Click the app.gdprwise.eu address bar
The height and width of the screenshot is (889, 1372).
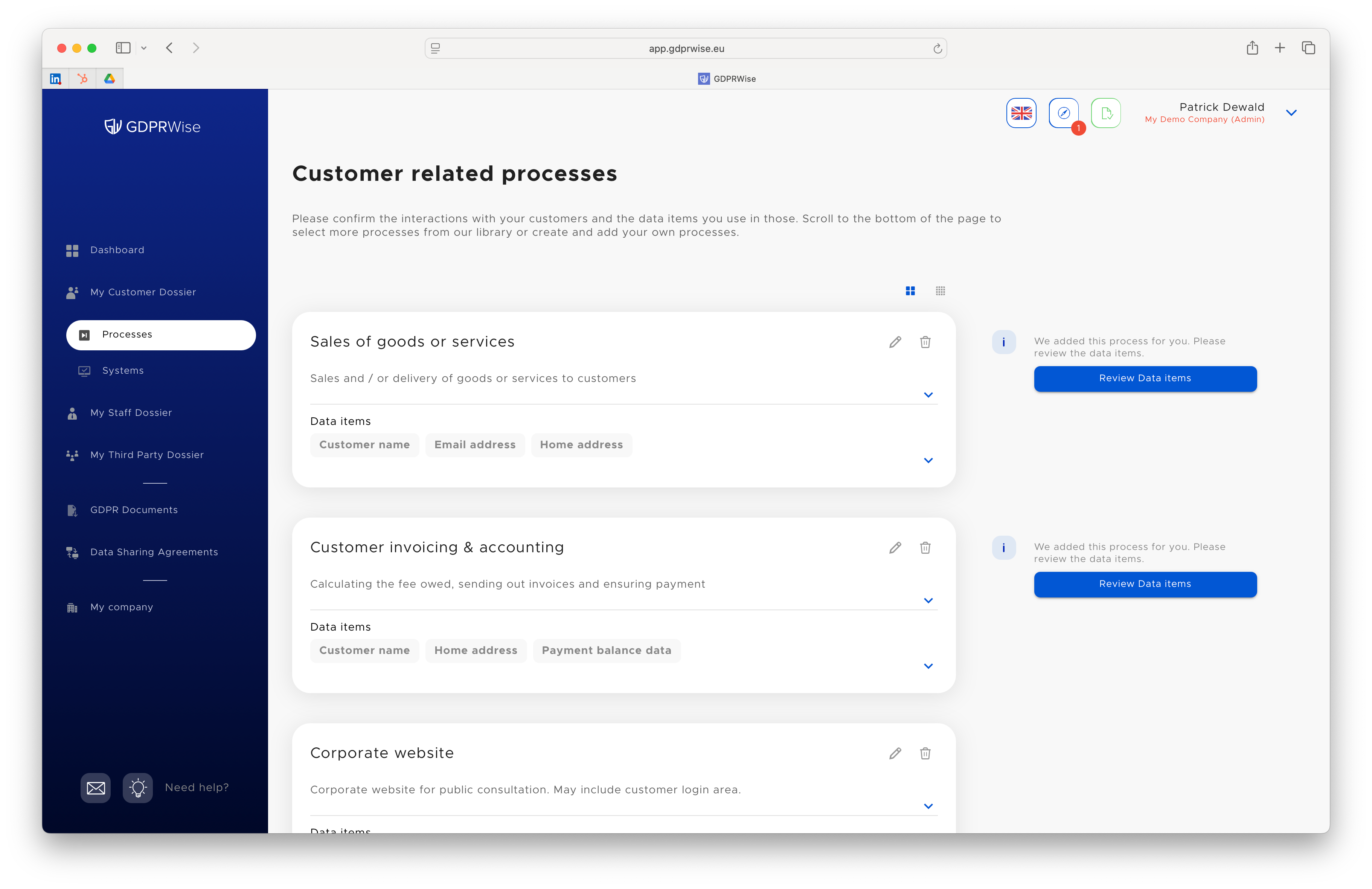tap(685, 49)
